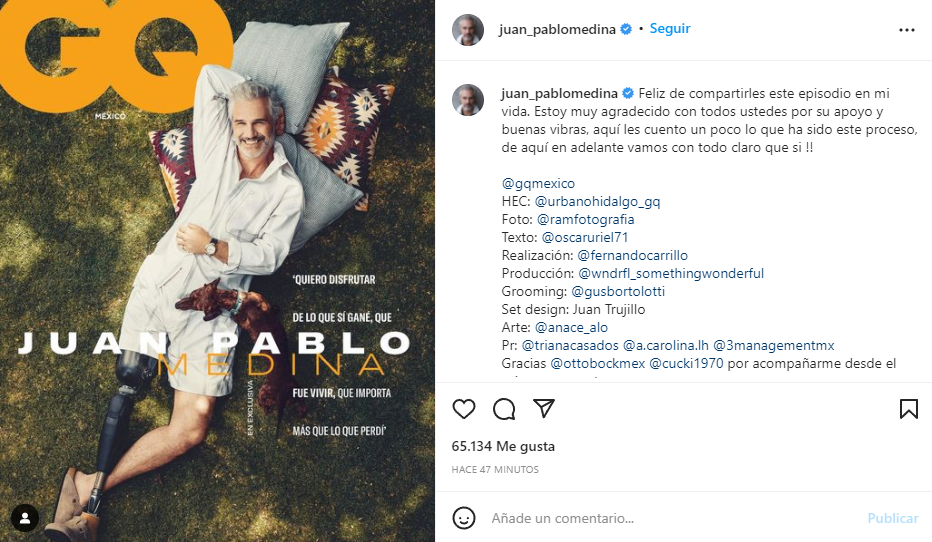Screen dimensions: 932x542
Task: Open the GQ cover photo
Action: (218, 271)
